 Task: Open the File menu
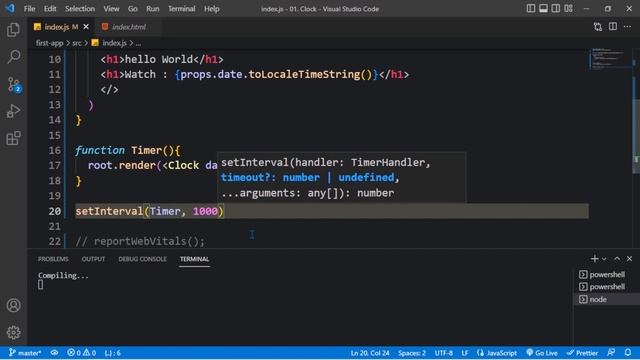click(x=29, y=9)
